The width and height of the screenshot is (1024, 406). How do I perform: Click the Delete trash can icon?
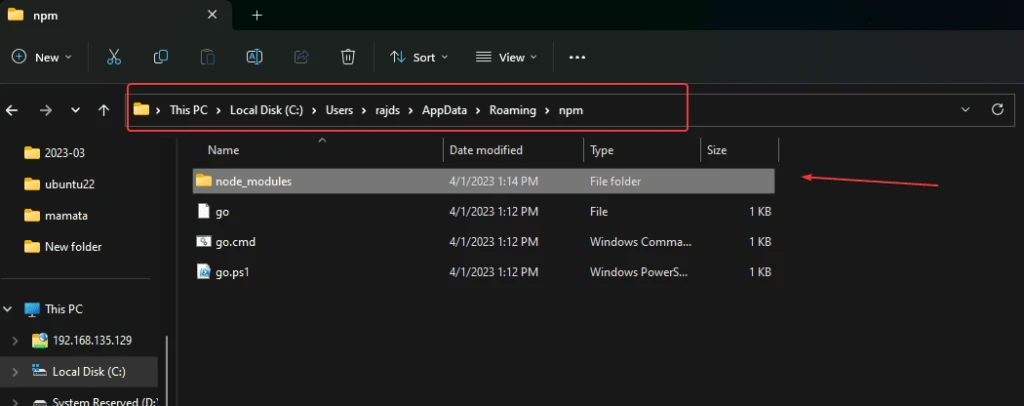pyautogui.click(x=348, y=57)
